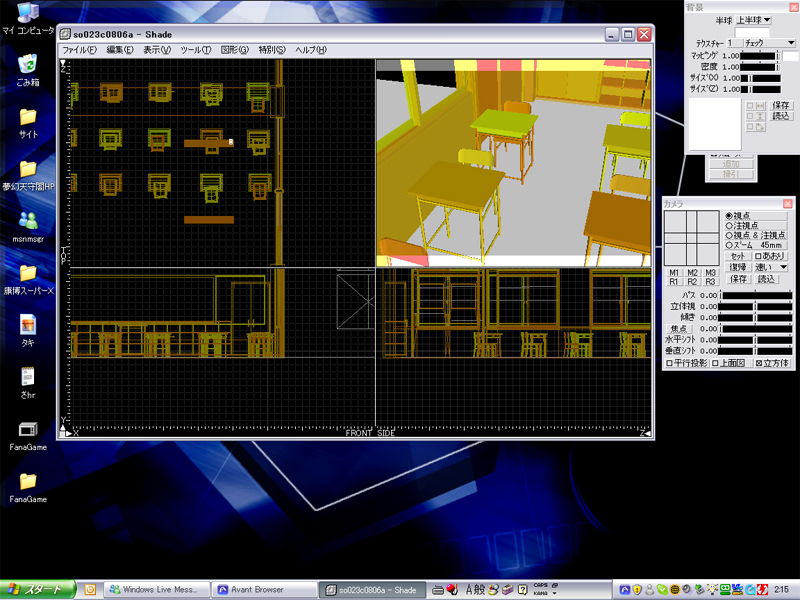Recall camera memory R2
Image resolution: width=800 pixels, height=600 pixels.
[692, 282]
